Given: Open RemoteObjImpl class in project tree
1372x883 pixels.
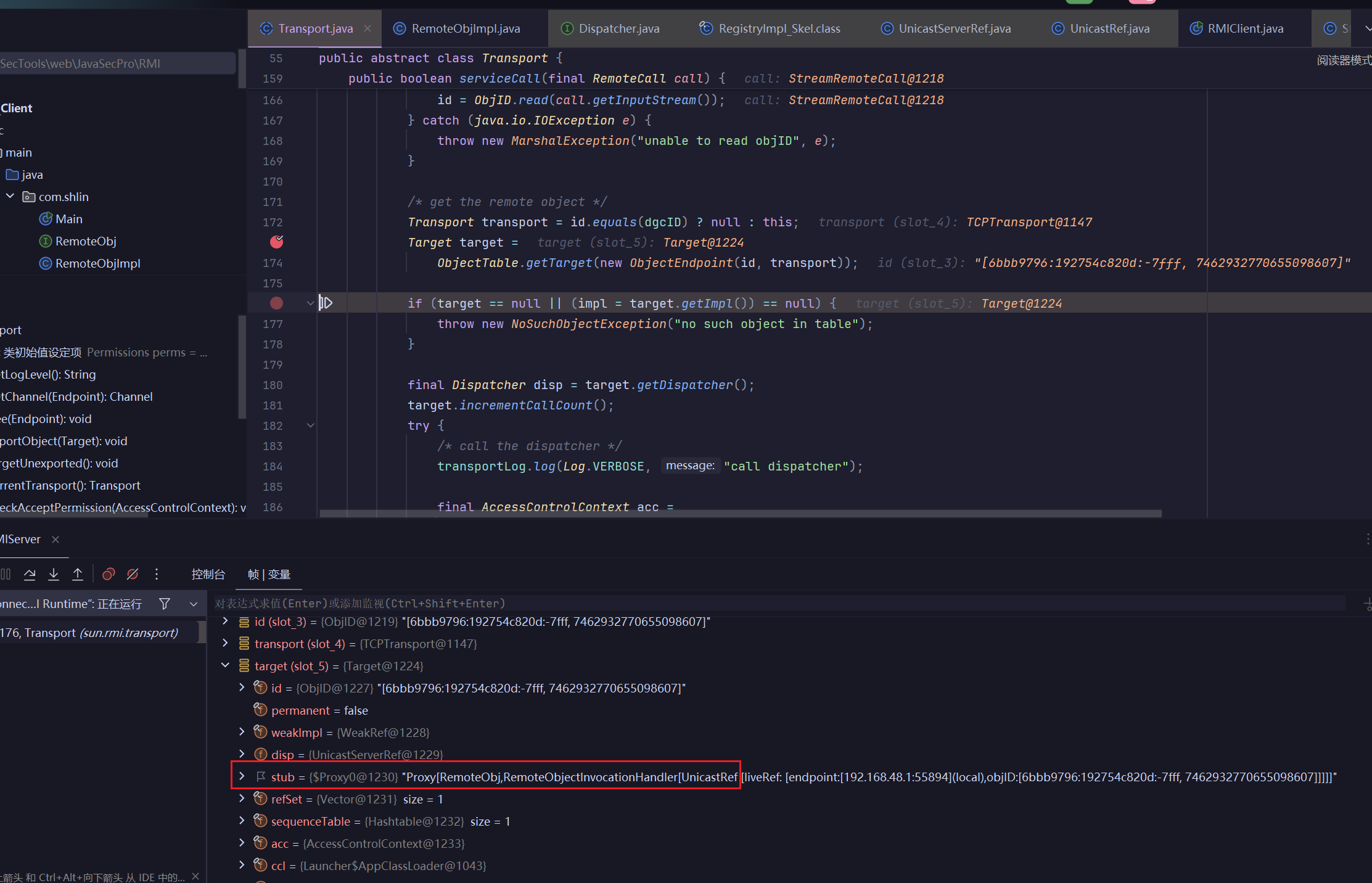Looking at the screenshot, I should (97, 263).
